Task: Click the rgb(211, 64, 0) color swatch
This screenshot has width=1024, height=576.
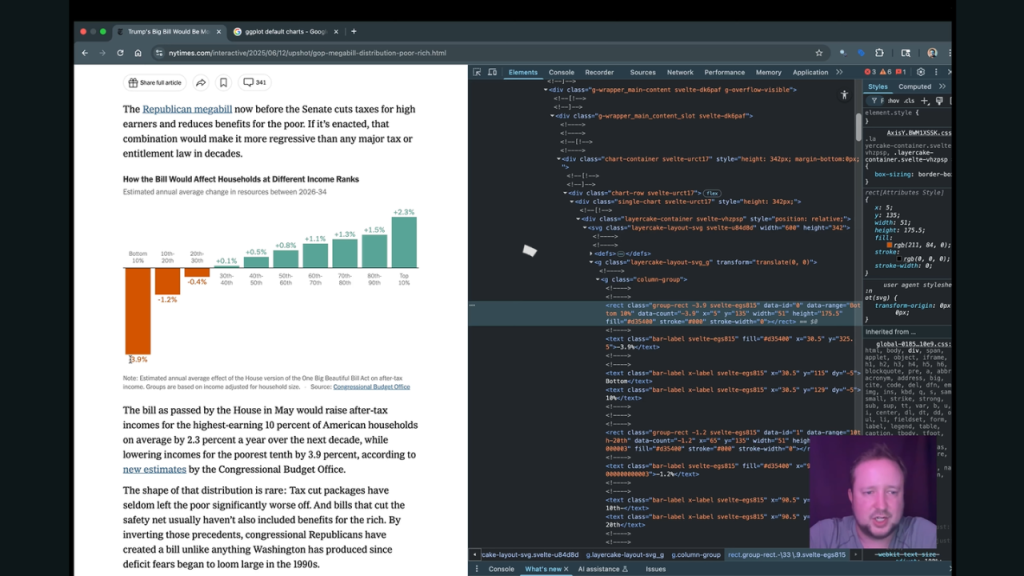Action: pyautogui.click(x=889, y=244)
